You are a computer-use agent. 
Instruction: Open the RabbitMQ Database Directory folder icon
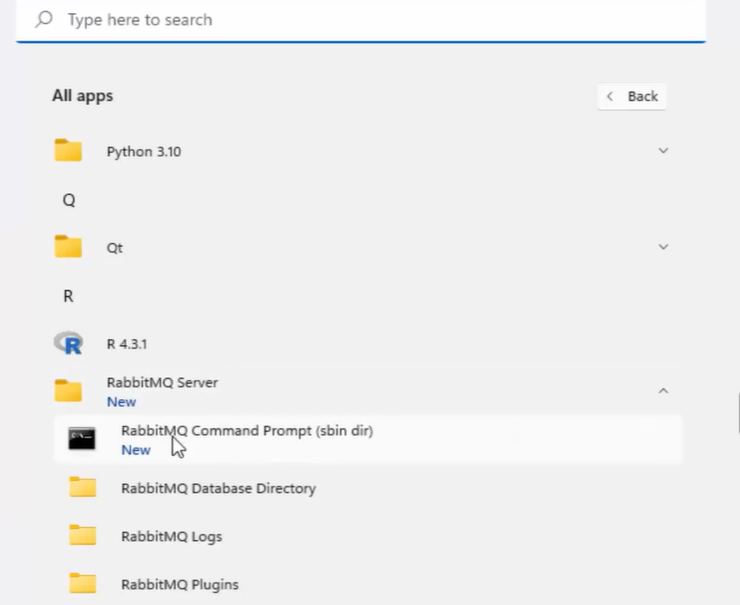pyautogui.click(x=83, y=487)
